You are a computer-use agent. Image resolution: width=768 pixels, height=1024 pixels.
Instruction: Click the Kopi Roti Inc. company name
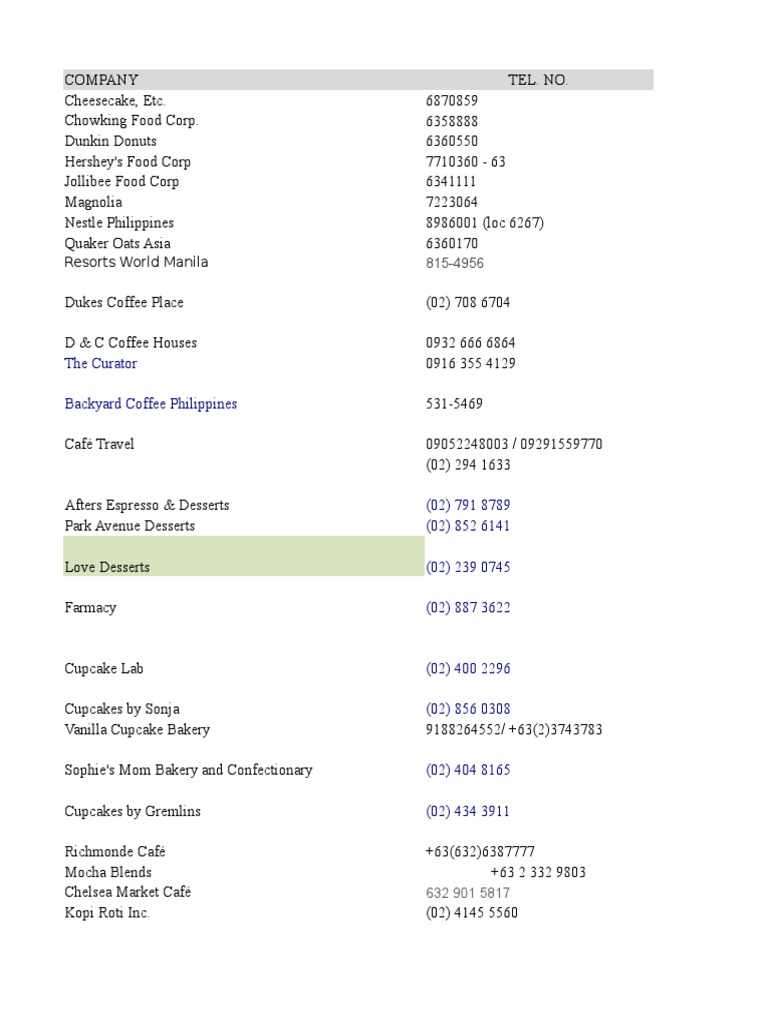coord(107,913)
